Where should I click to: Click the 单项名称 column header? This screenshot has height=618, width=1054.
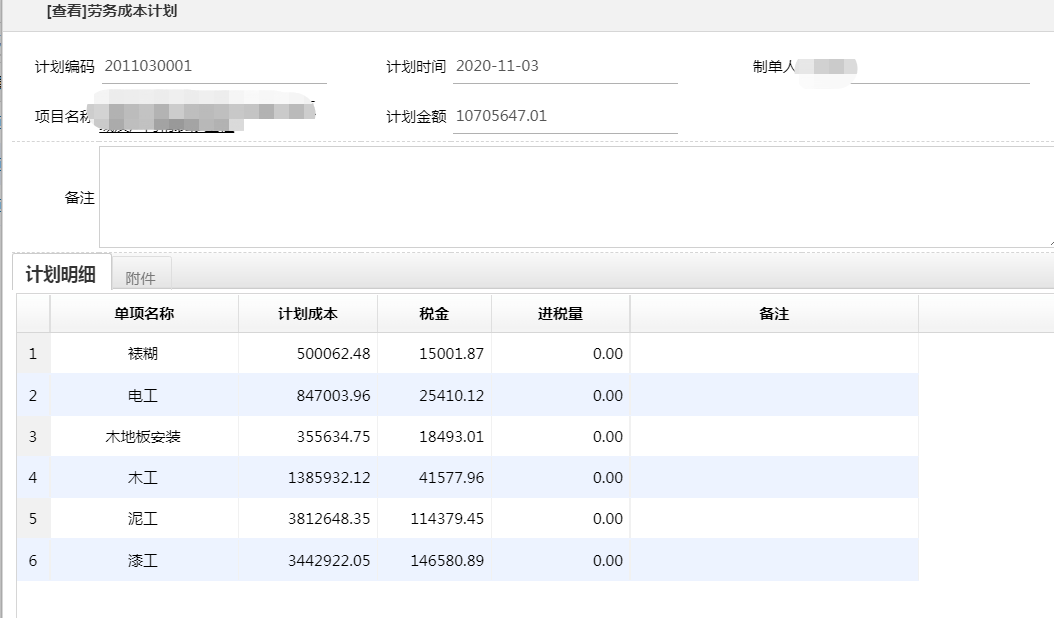tap(144, 314)
